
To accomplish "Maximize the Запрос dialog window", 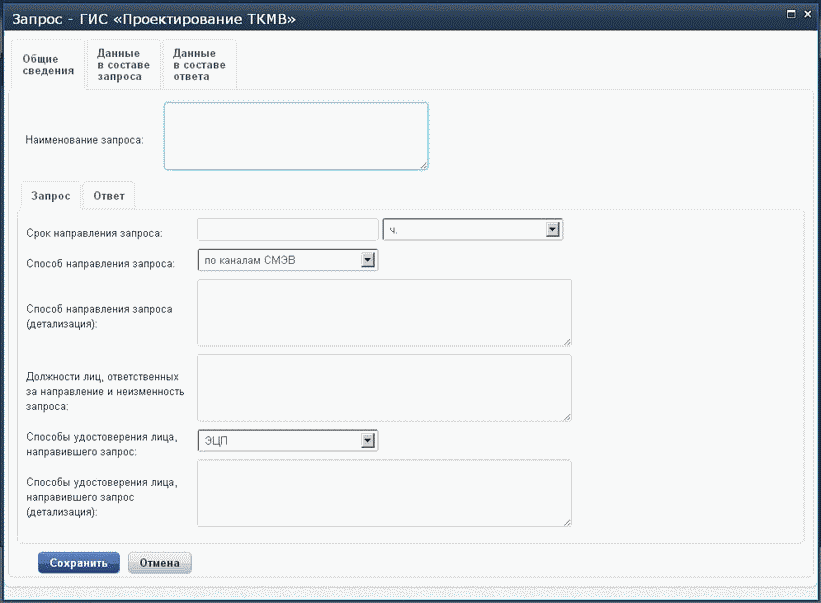I will pyautogui.click(x=791, y=14).
